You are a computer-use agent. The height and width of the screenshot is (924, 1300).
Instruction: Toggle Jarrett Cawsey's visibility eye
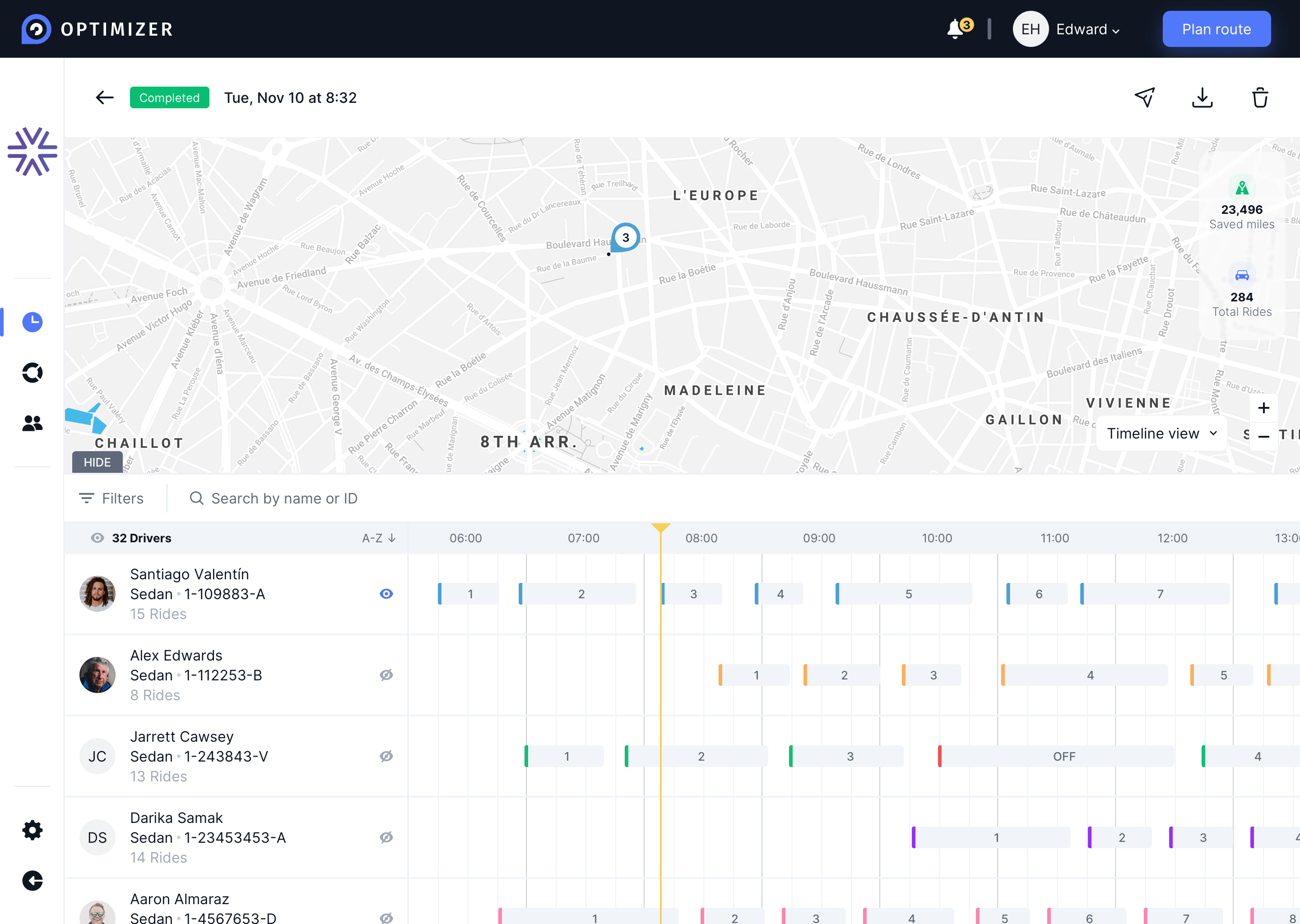[386, 756]
